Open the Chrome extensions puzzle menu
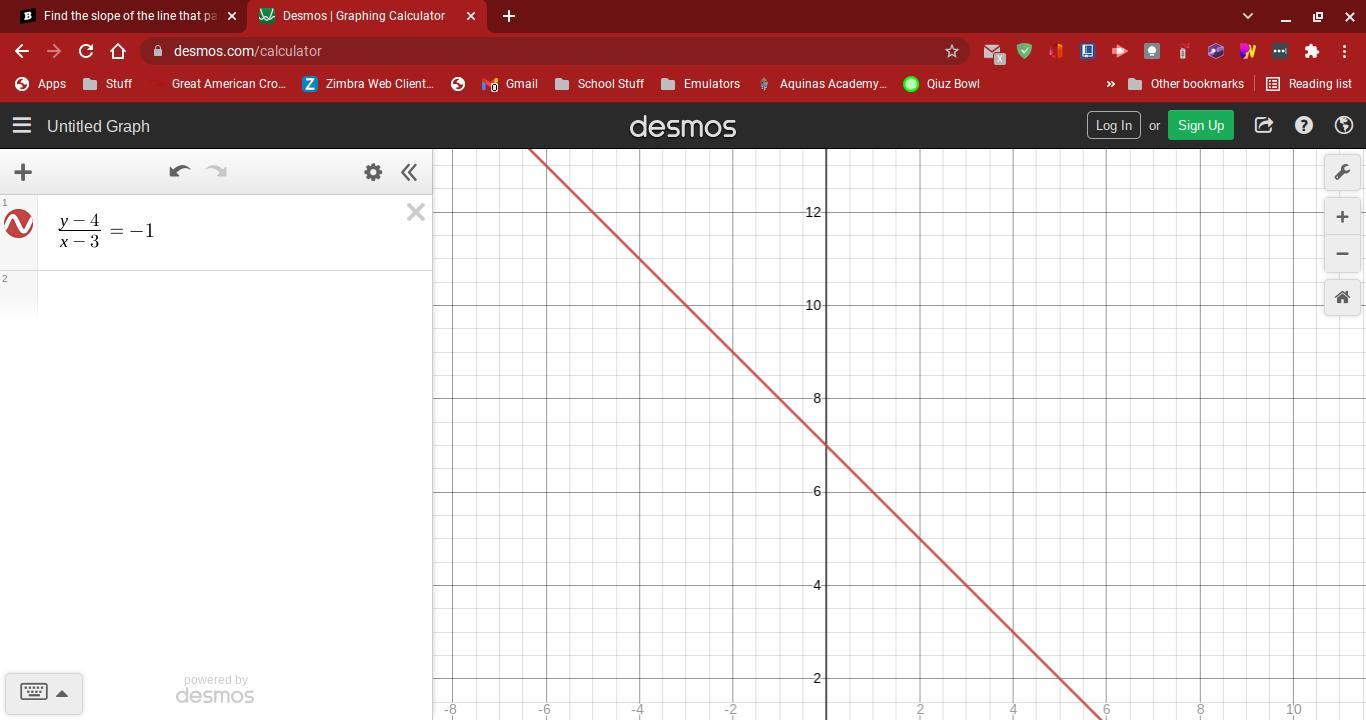Screen dimensions: 1366x720 coord(1312,51)
